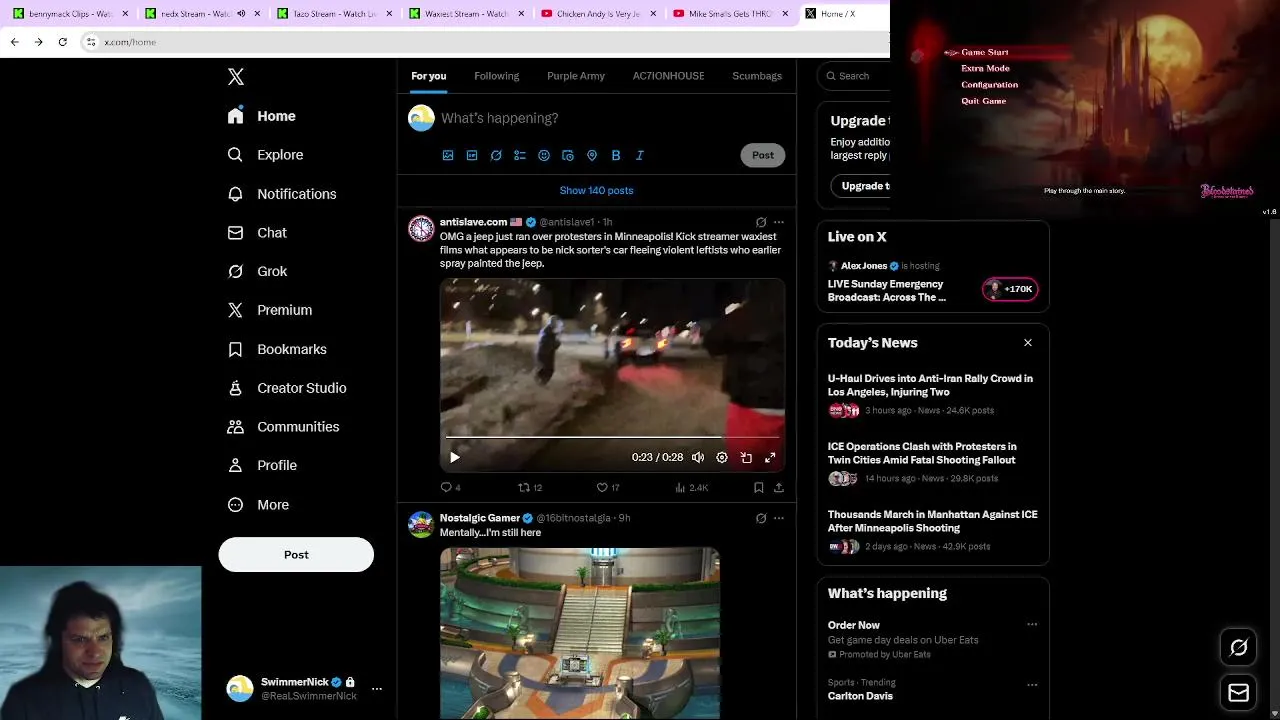Reply to the antislave.com post

450,487
